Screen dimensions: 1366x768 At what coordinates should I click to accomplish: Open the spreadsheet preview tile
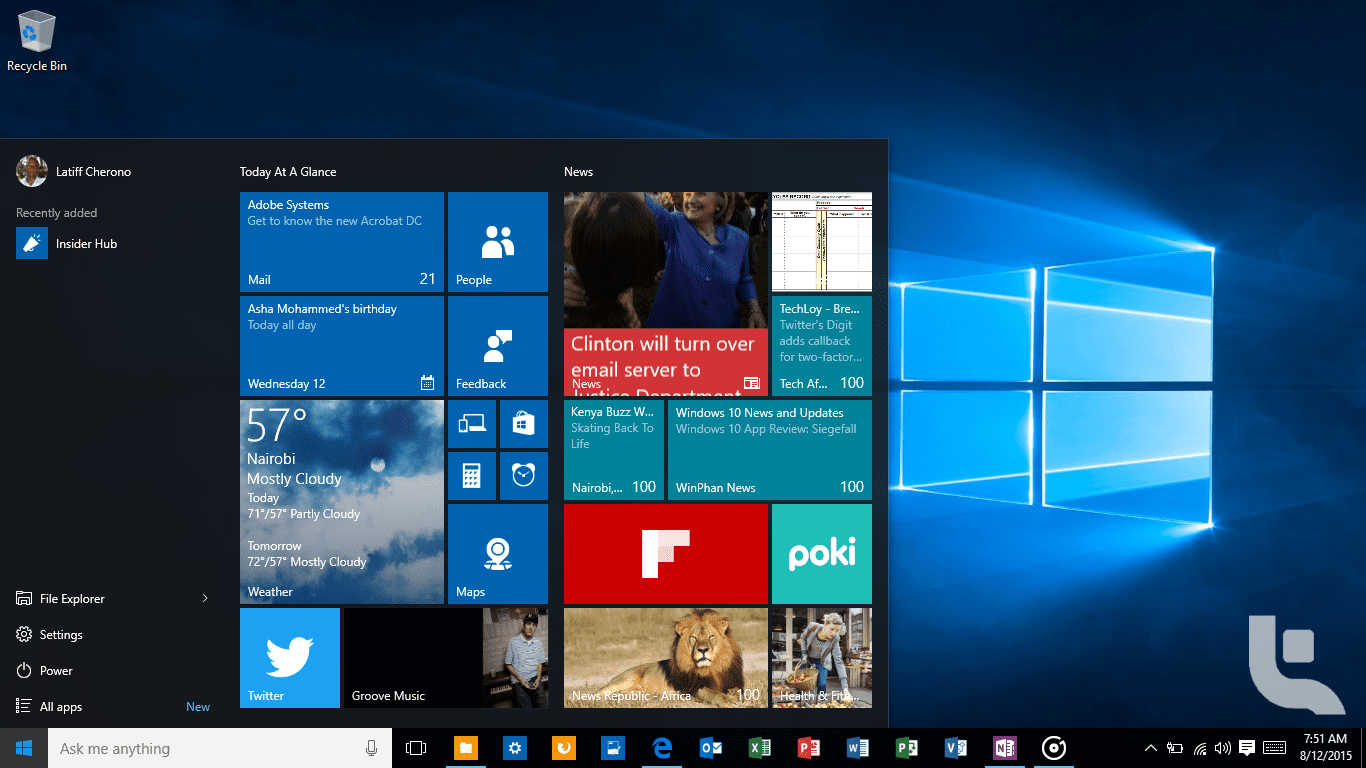point(822,242)
